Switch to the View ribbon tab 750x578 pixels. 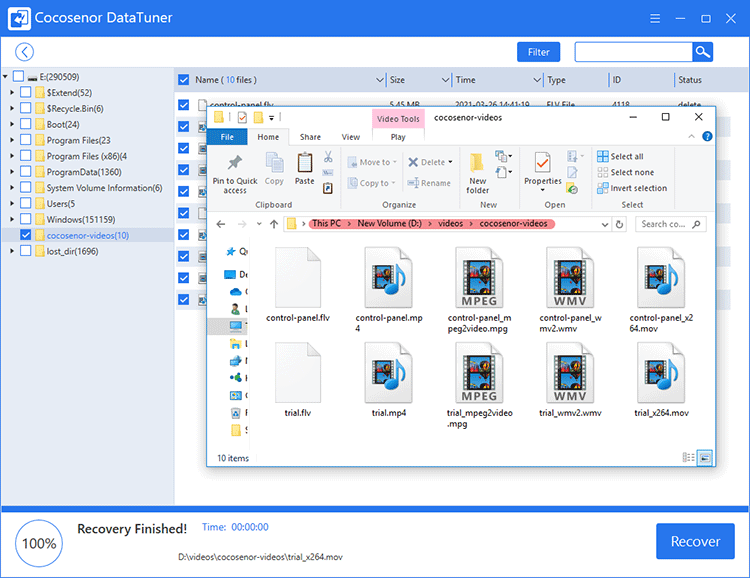click(x=351, y=137)
